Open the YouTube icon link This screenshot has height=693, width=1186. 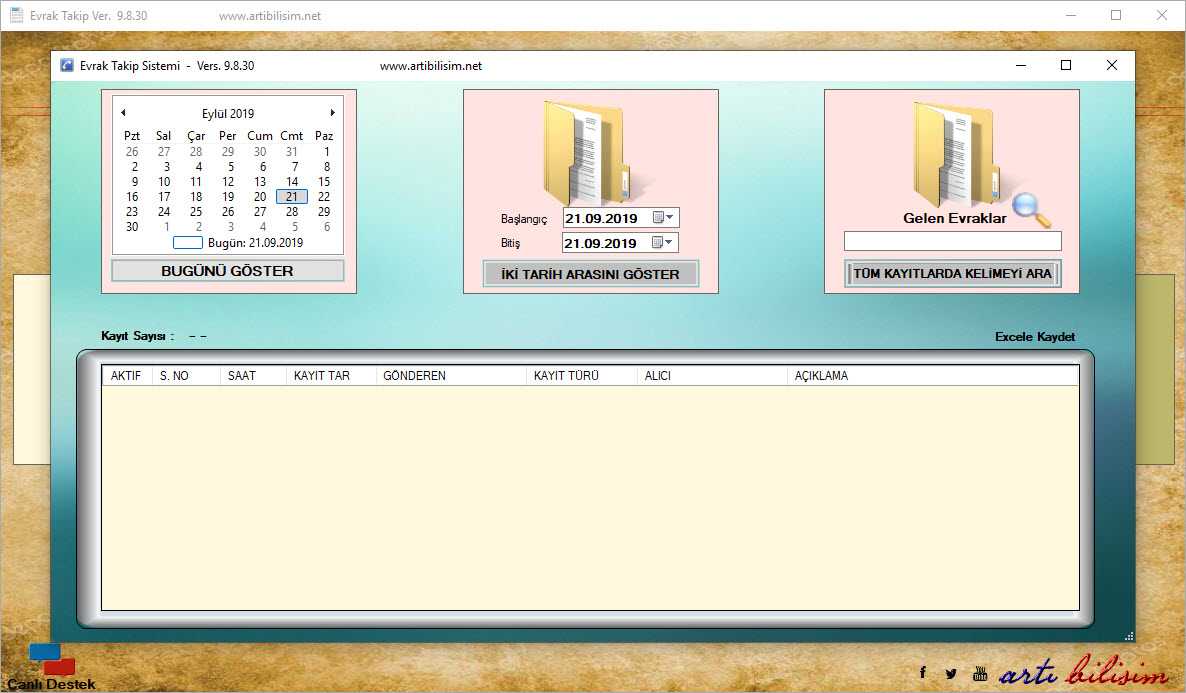pyautogui.click(x=979, y=673)
